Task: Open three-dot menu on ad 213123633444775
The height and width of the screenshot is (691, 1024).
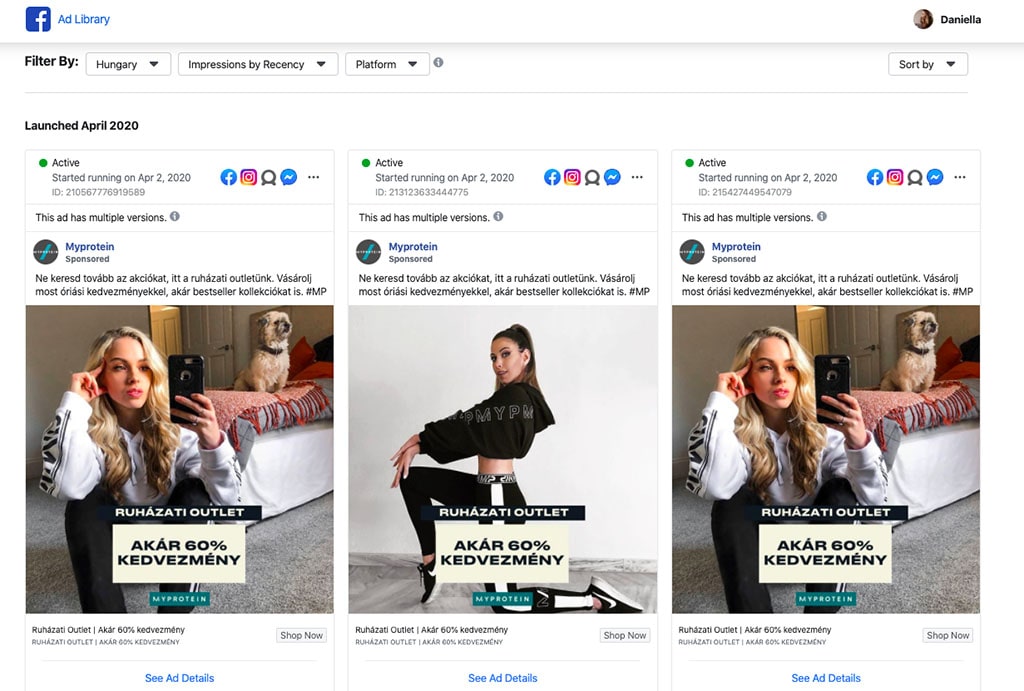Action: [x=637, y=177]
